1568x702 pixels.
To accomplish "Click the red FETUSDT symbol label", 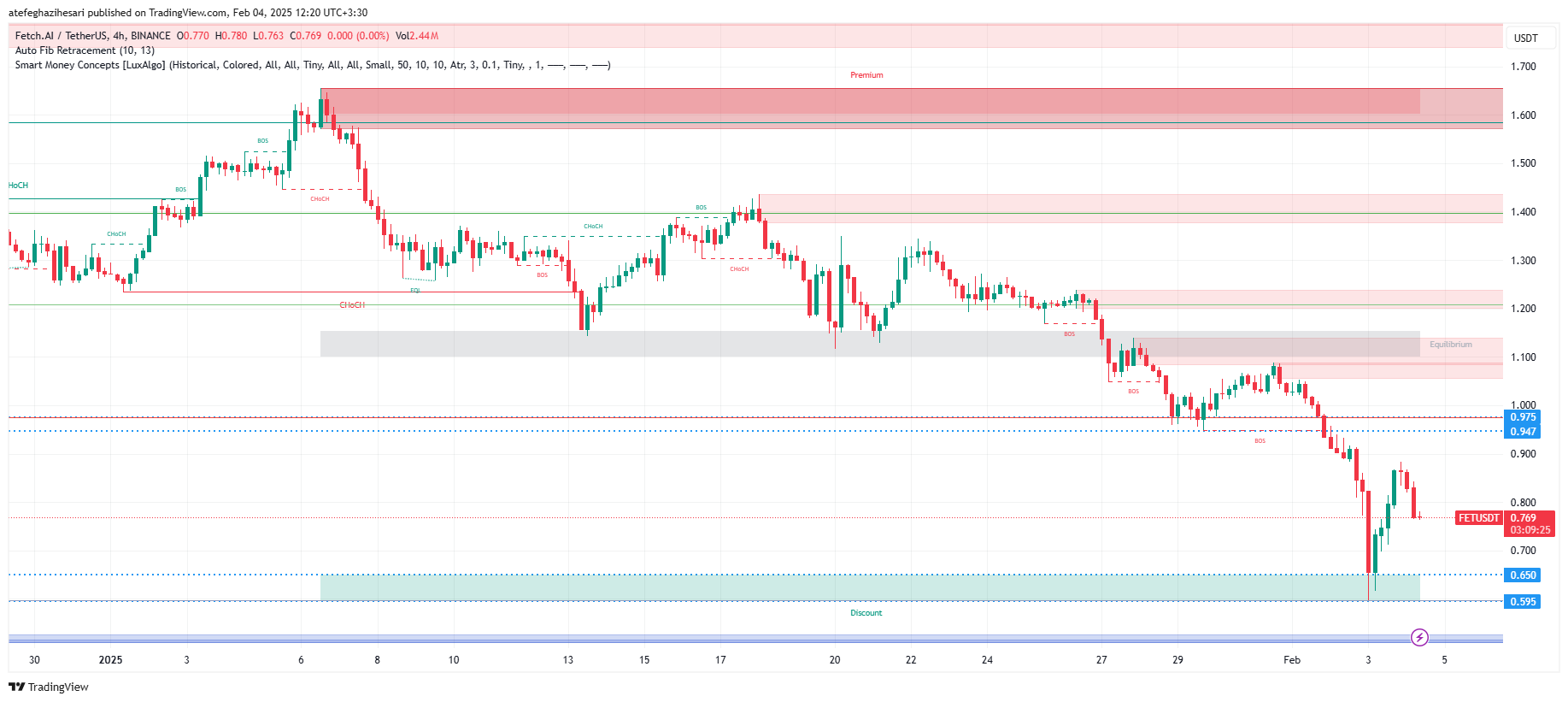I will 1478,518.
